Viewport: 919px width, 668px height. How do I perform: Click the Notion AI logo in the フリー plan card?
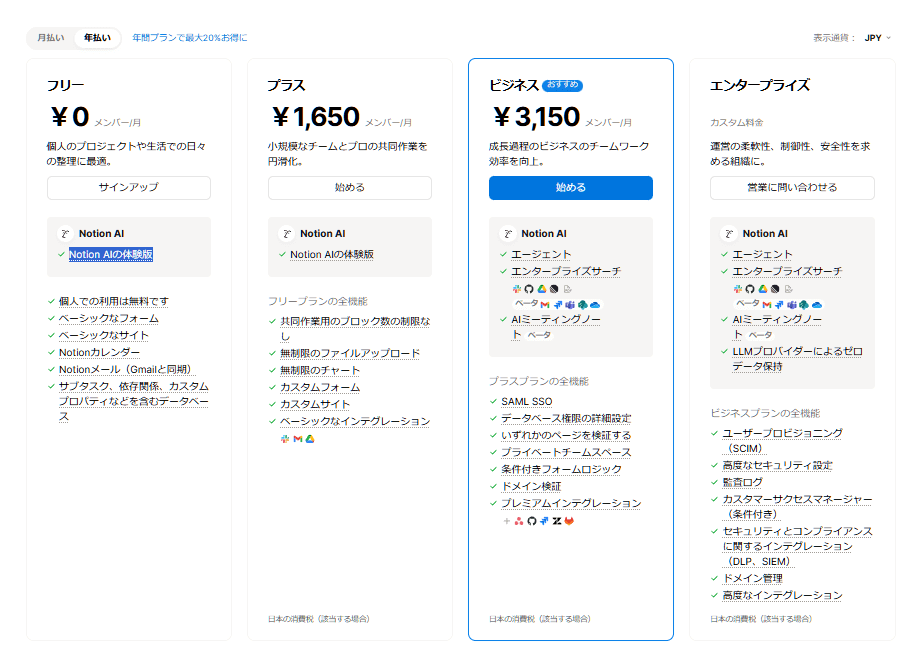66,233
